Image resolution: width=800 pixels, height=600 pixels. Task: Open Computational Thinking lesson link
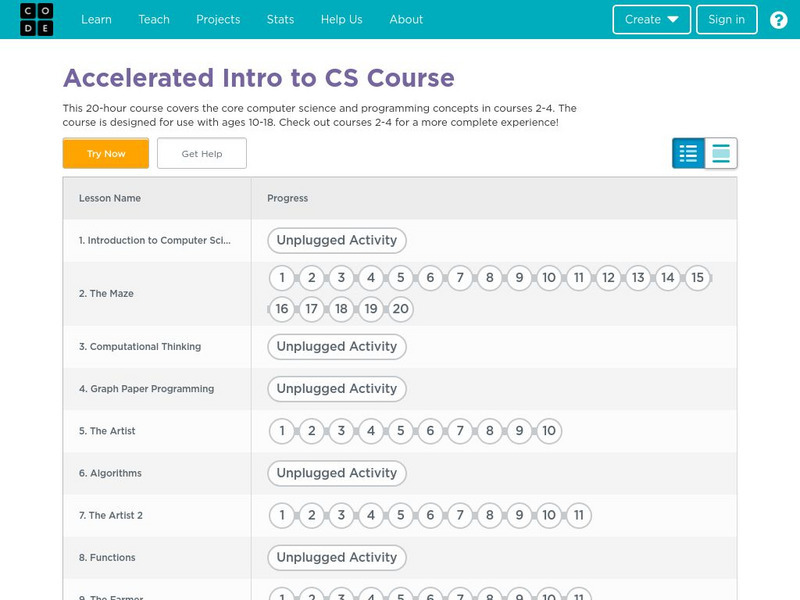145,347
